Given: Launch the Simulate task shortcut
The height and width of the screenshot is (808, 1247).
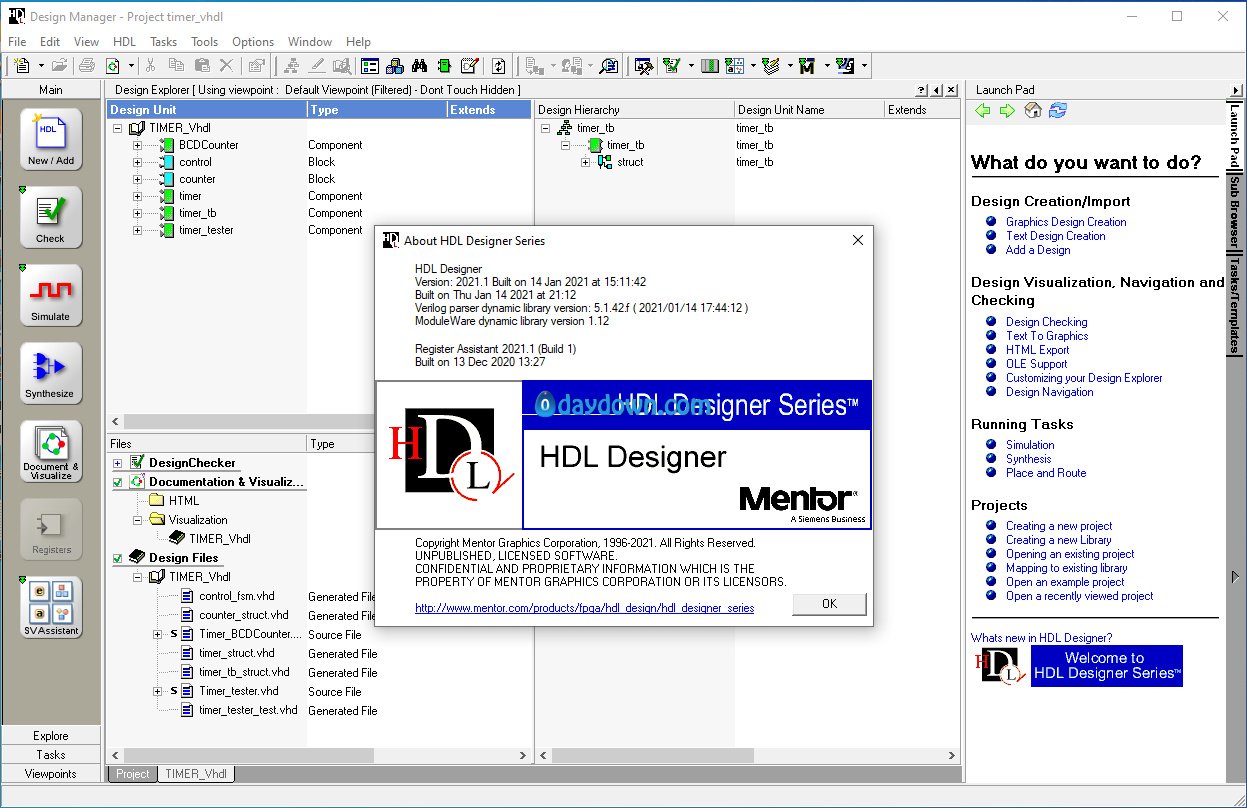Looking at the screenshot, I should click(x=51, y=296).
